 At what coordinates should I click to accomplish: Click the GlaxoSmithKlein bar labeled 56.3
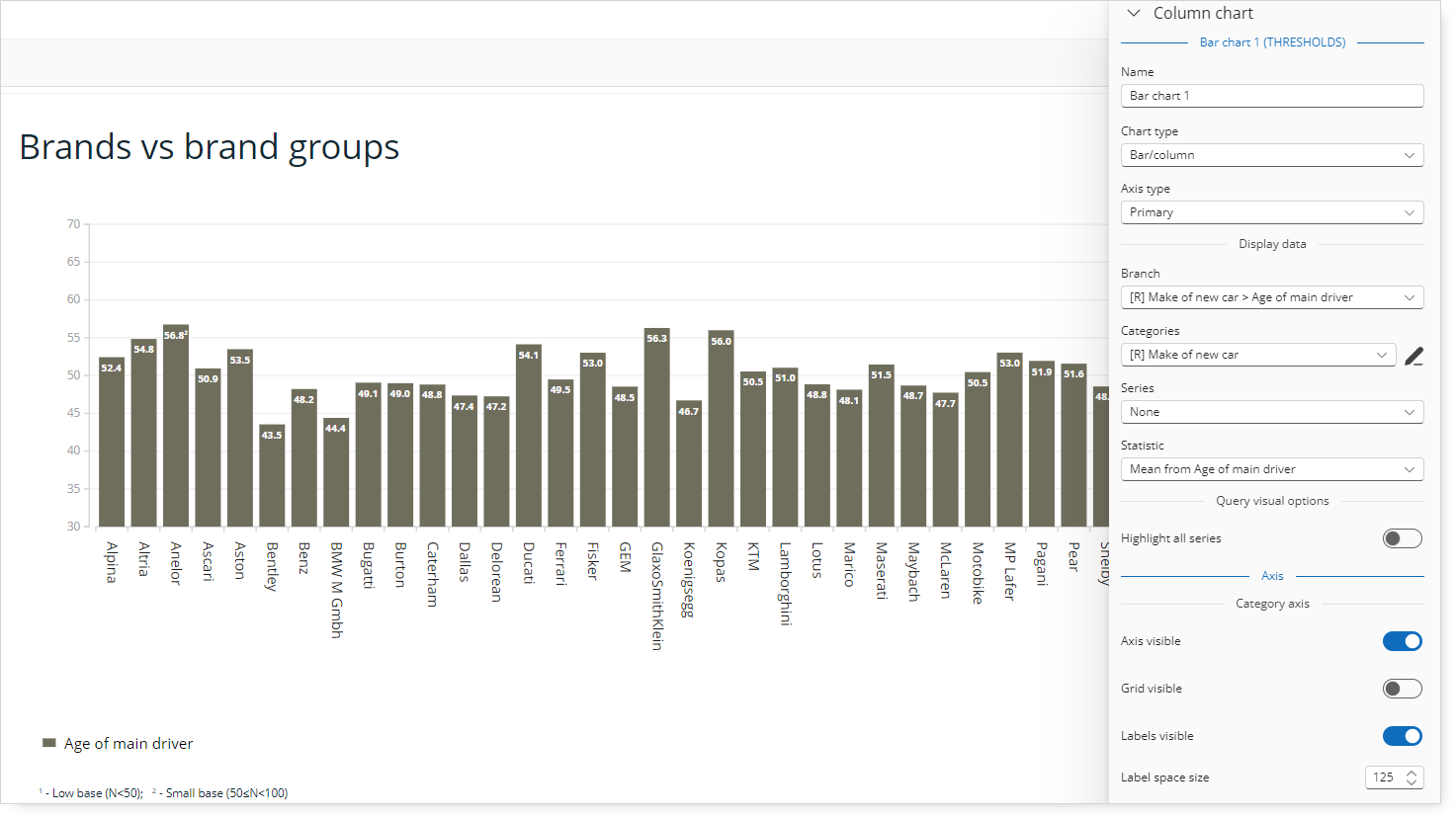click(x=657, y=427)
